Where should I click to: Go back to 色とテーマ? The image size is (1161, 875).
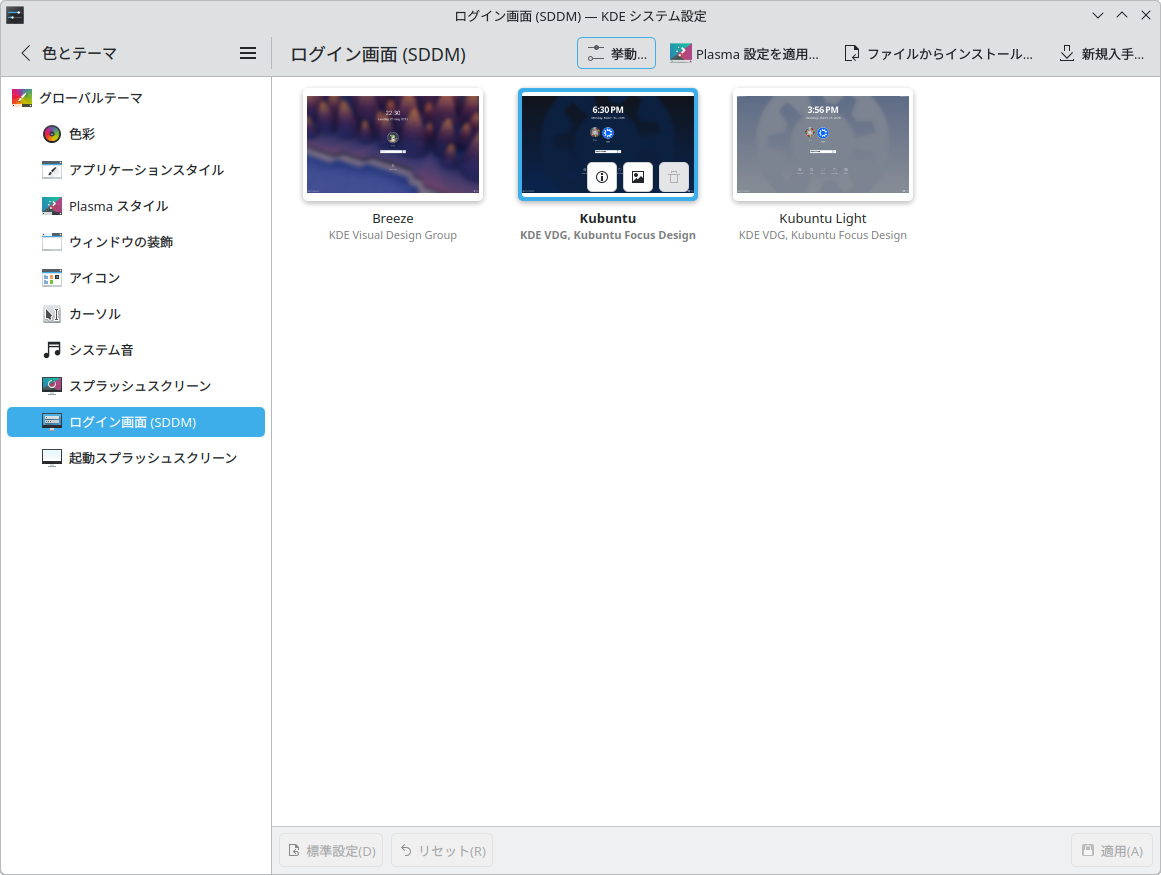pyautogui.click(x=68, y=53)
